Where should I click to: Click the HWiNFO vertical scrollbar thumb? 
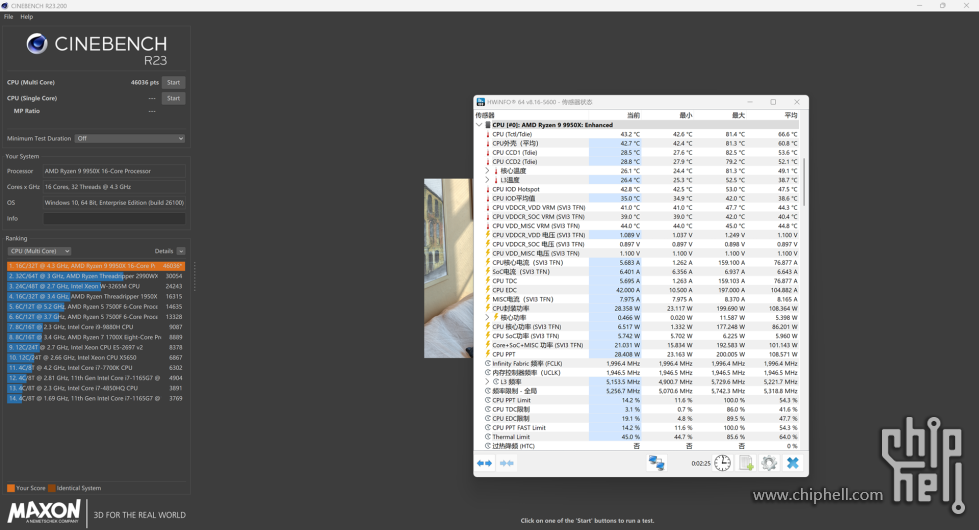pos(804,182)
